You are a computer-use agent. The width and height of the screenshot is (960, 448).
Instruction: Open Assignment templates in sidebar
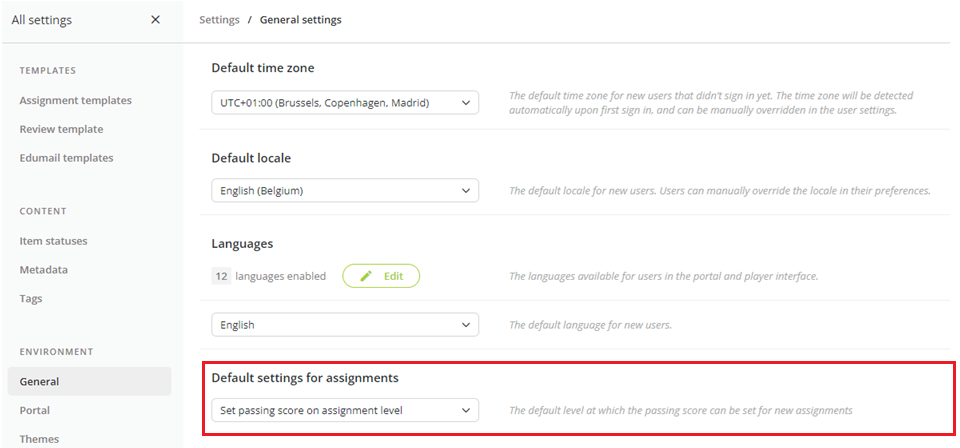(x=75, y=100)
